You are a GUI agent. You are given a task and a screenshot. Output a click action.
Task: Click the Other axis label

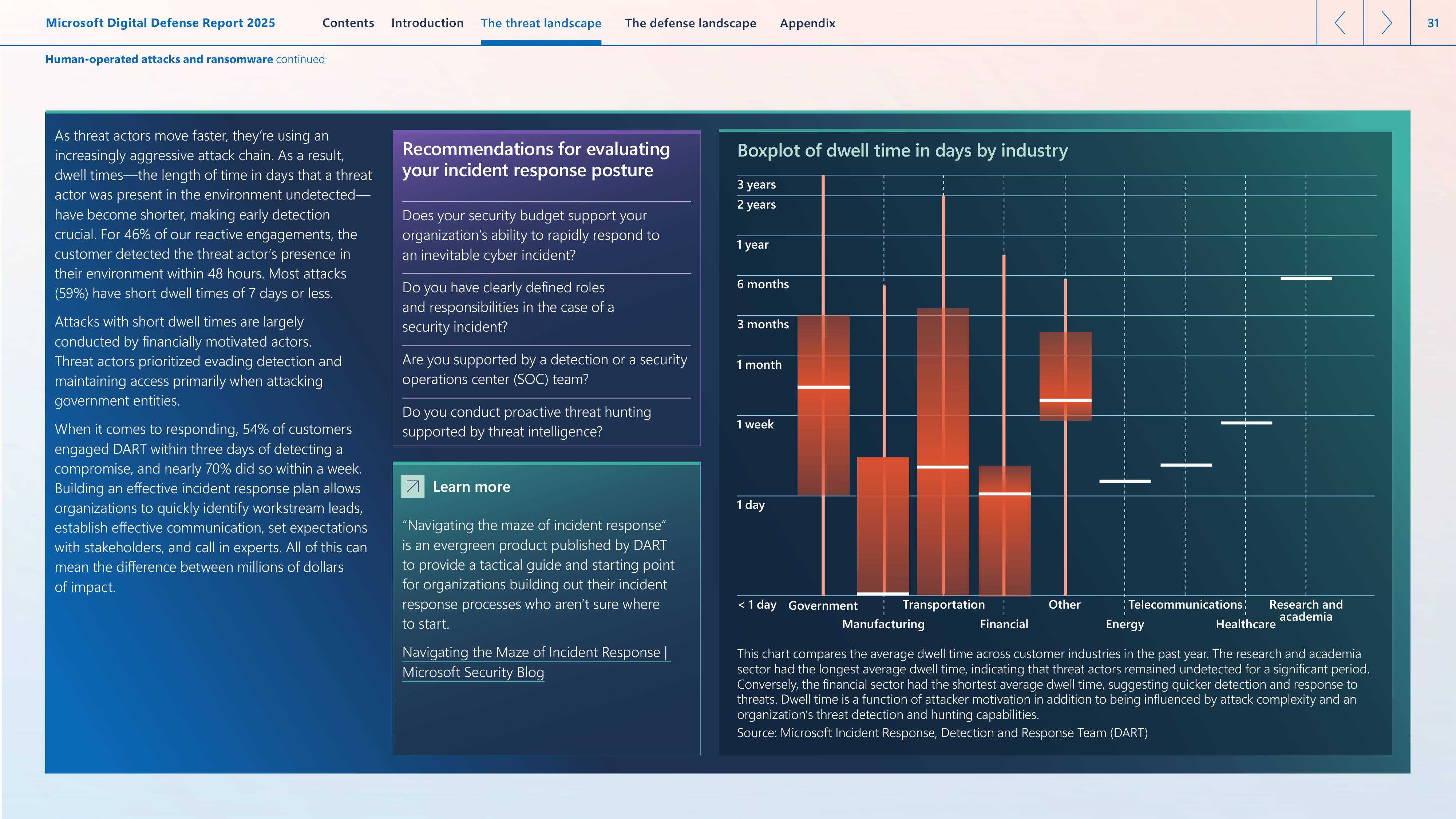[x=1064, y=604]
